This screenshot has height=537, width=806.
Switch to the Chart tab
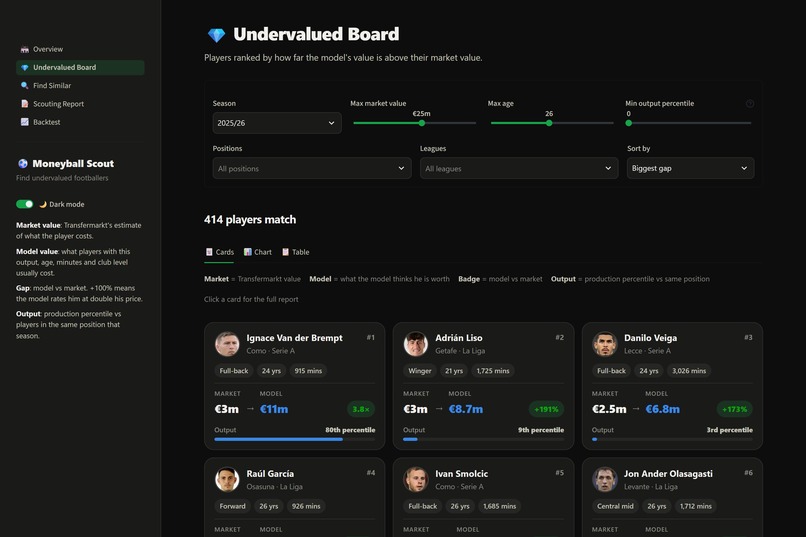(258, 252)
